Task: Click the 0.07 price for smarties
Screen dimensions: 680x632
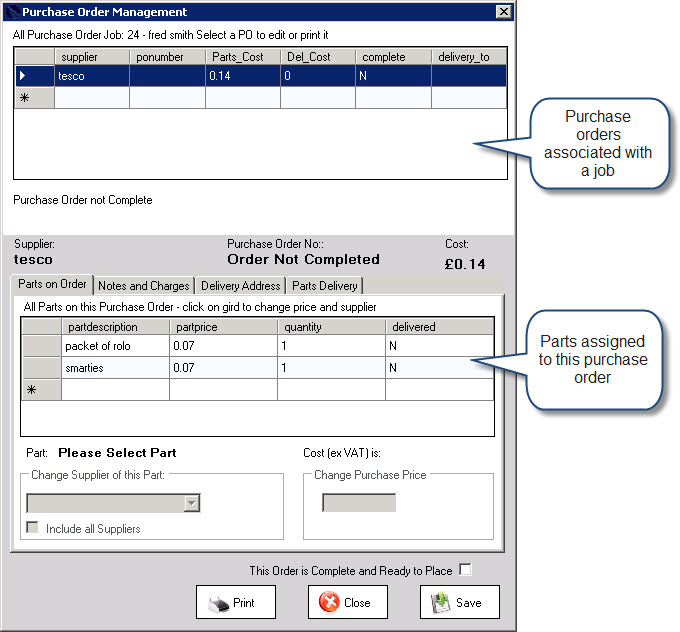Action: tap(223, 368)
